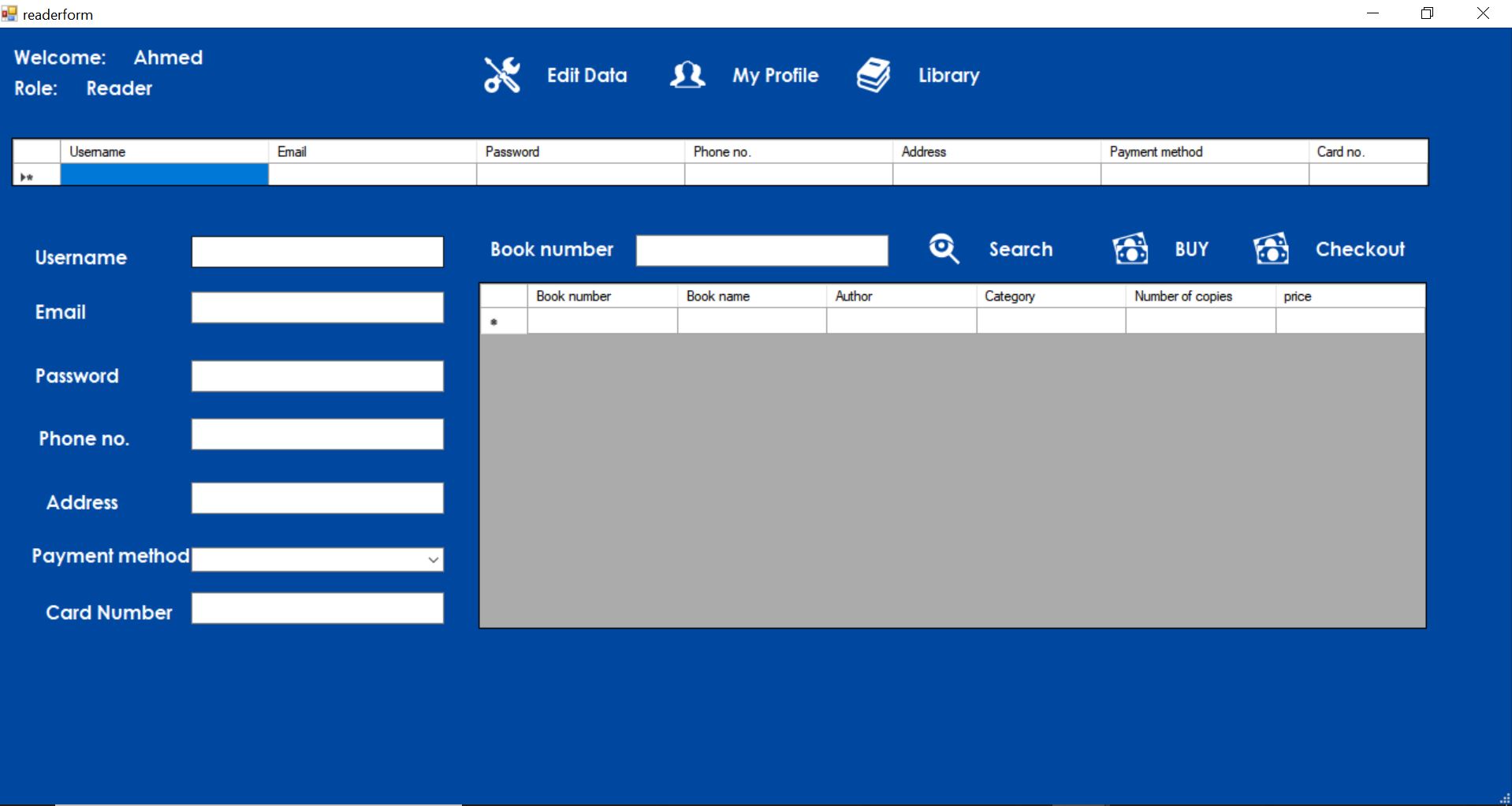This screenshot has height=806, width=1512.
Task: Click the My Profile people icon
Action: [687, 75]
